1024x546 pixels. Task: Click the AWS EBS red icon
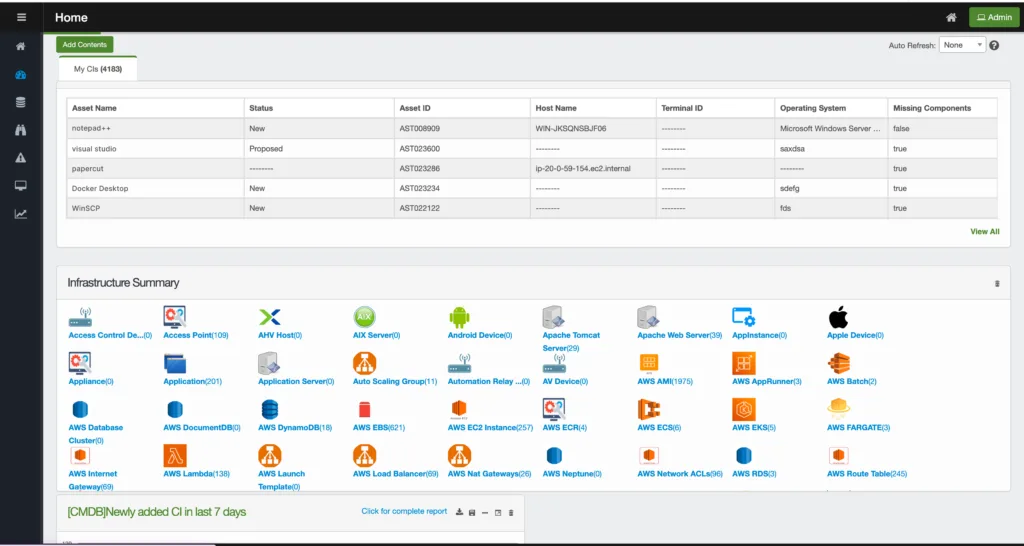[364, 410]
